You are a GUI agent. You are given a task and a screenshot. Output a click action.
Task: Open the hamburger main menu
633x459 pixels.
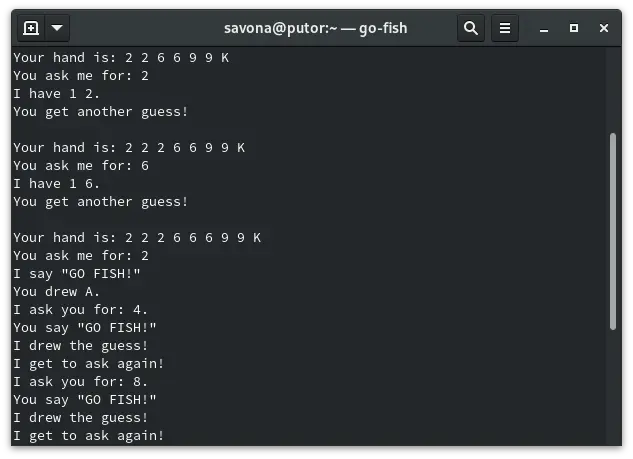(505, 27)
